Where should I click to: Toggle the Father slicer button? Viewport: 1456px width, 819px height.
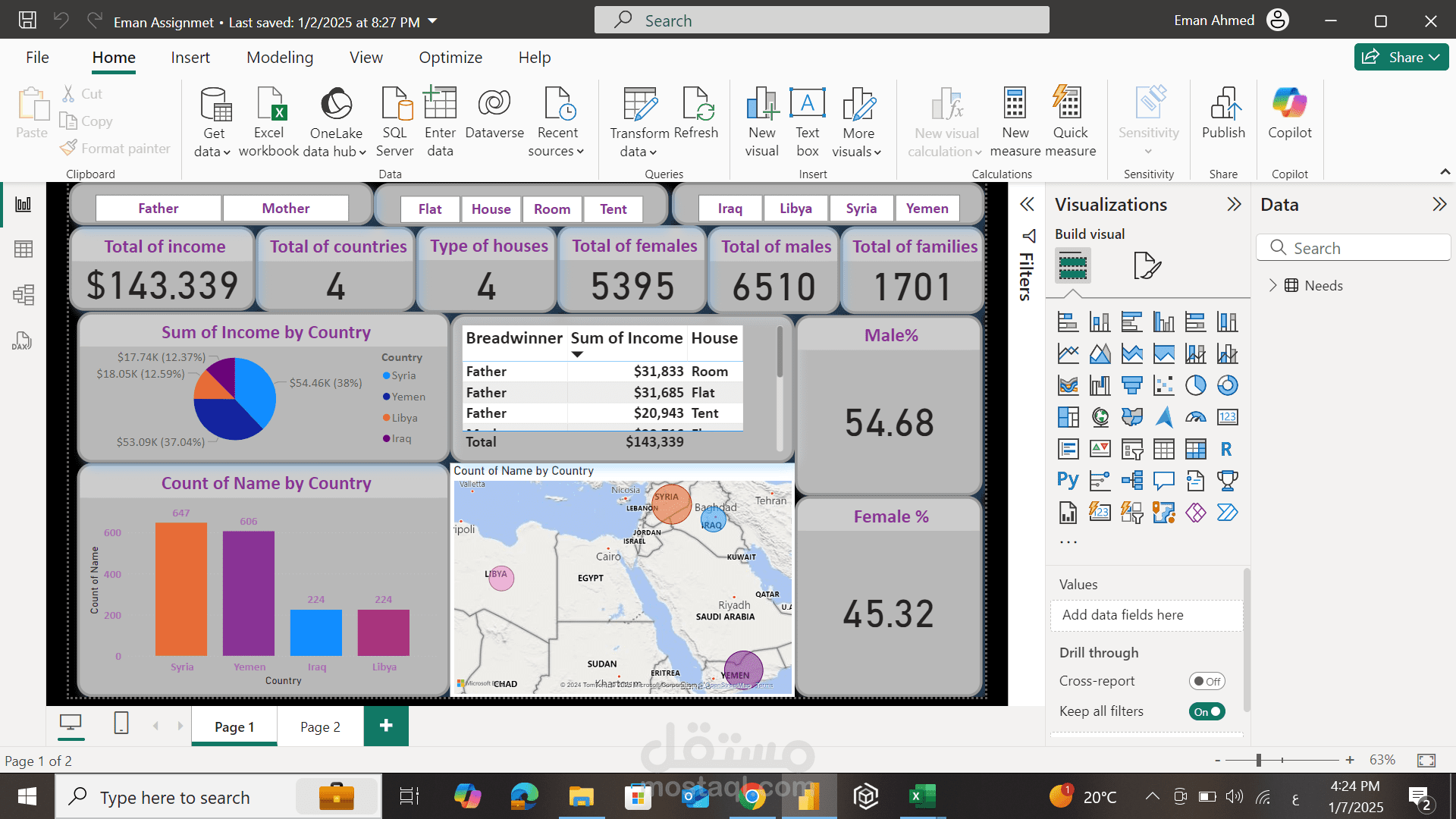pyautogui.click(x=158, y=208)
